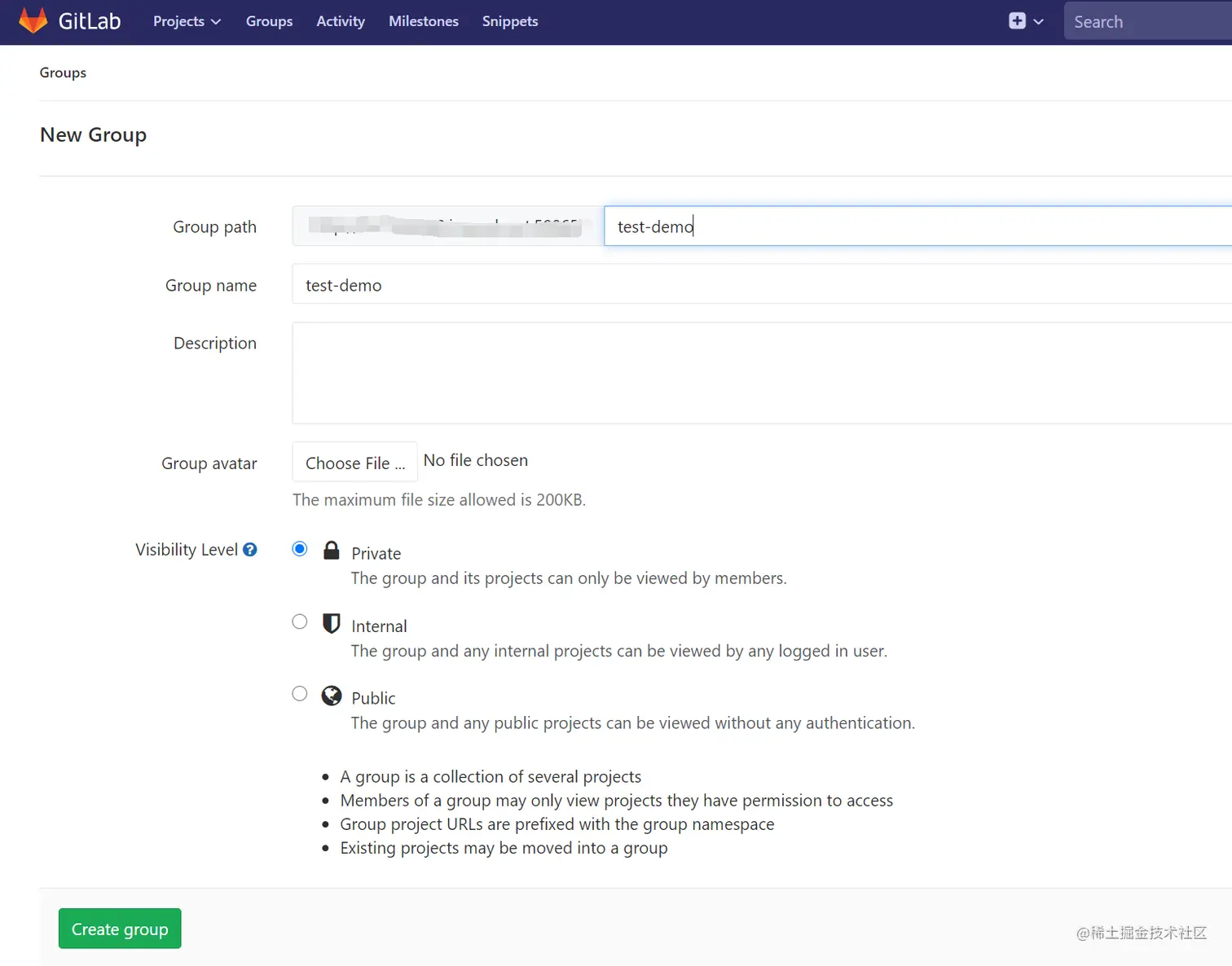Click the GitLab fox logo icon
Screen dimensions: 1232x966
coord(33,20)
